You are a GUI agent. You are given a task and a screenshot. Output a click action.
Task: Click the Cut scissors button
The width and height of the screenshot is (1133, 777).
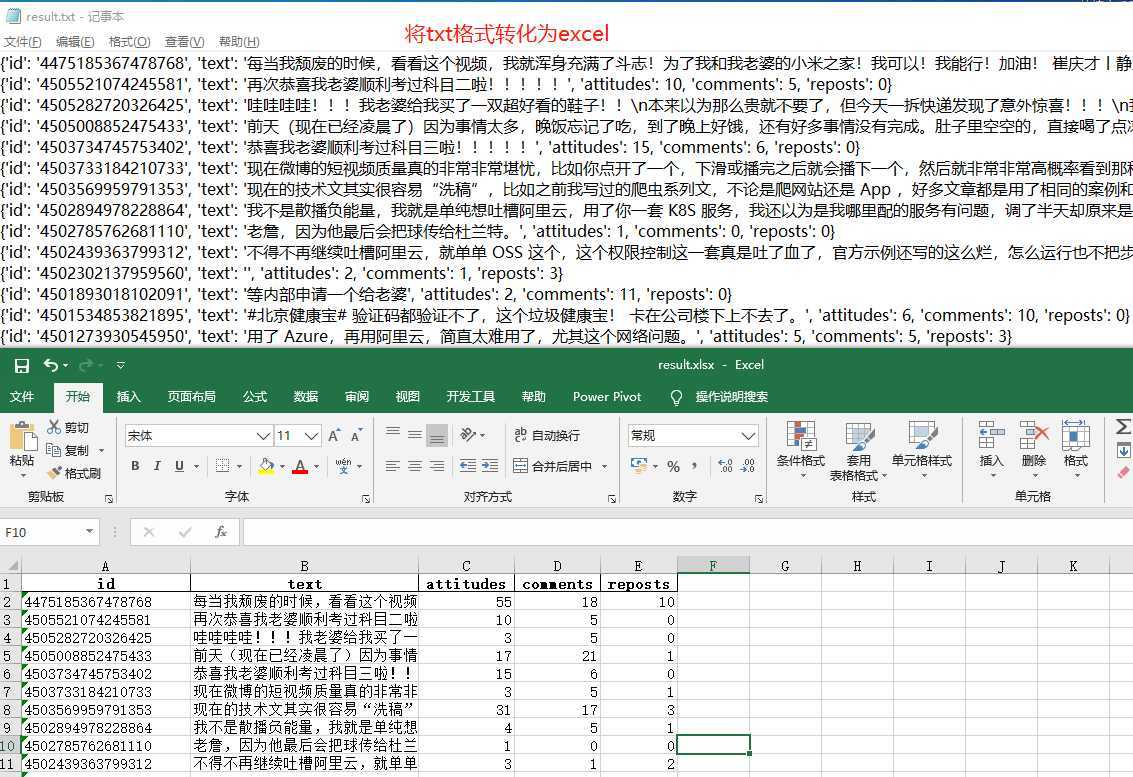[68, 427]
